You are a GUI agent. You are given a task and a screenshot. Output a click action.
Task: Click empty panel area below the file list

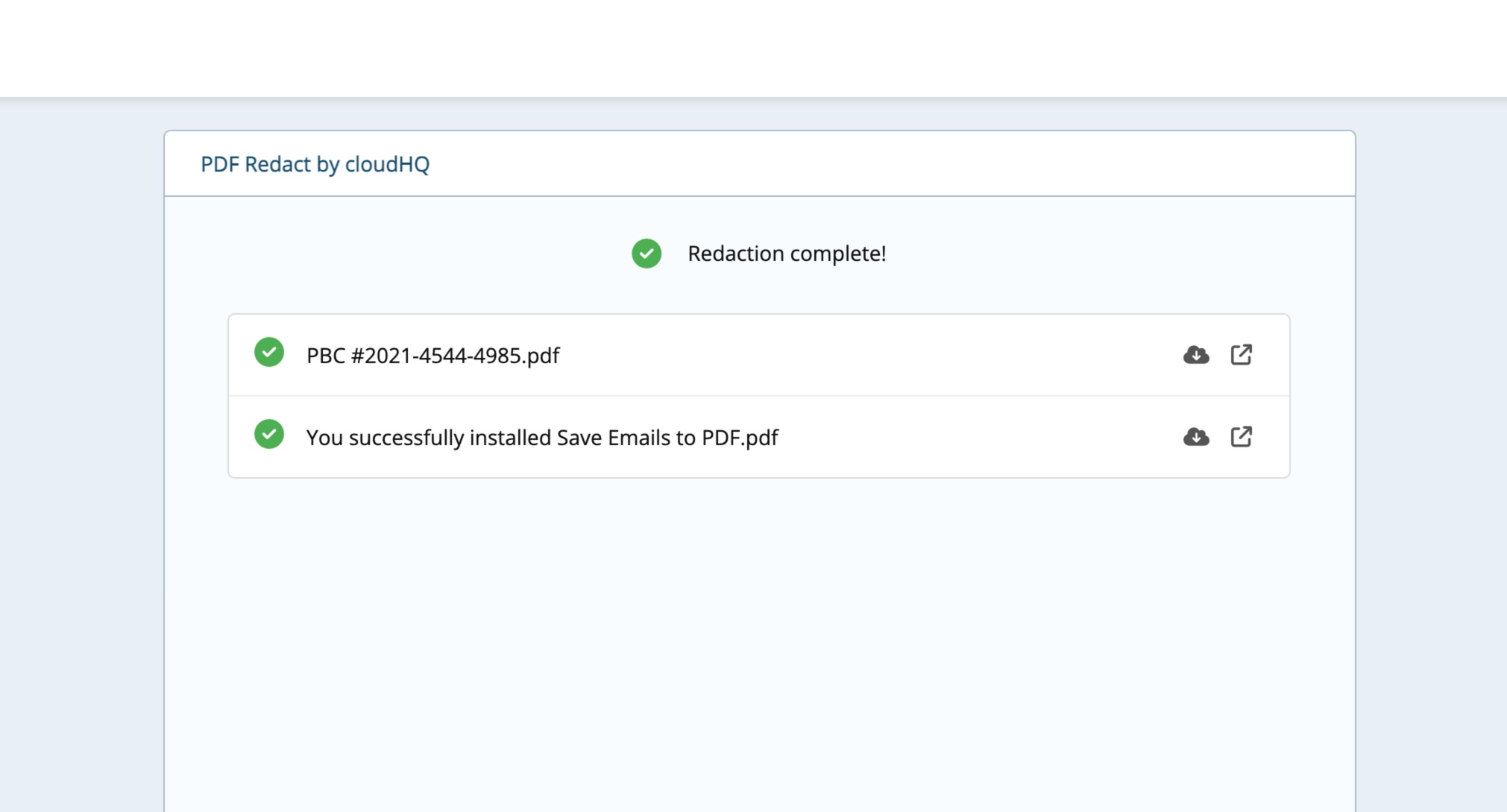click(x=759, y=634)
